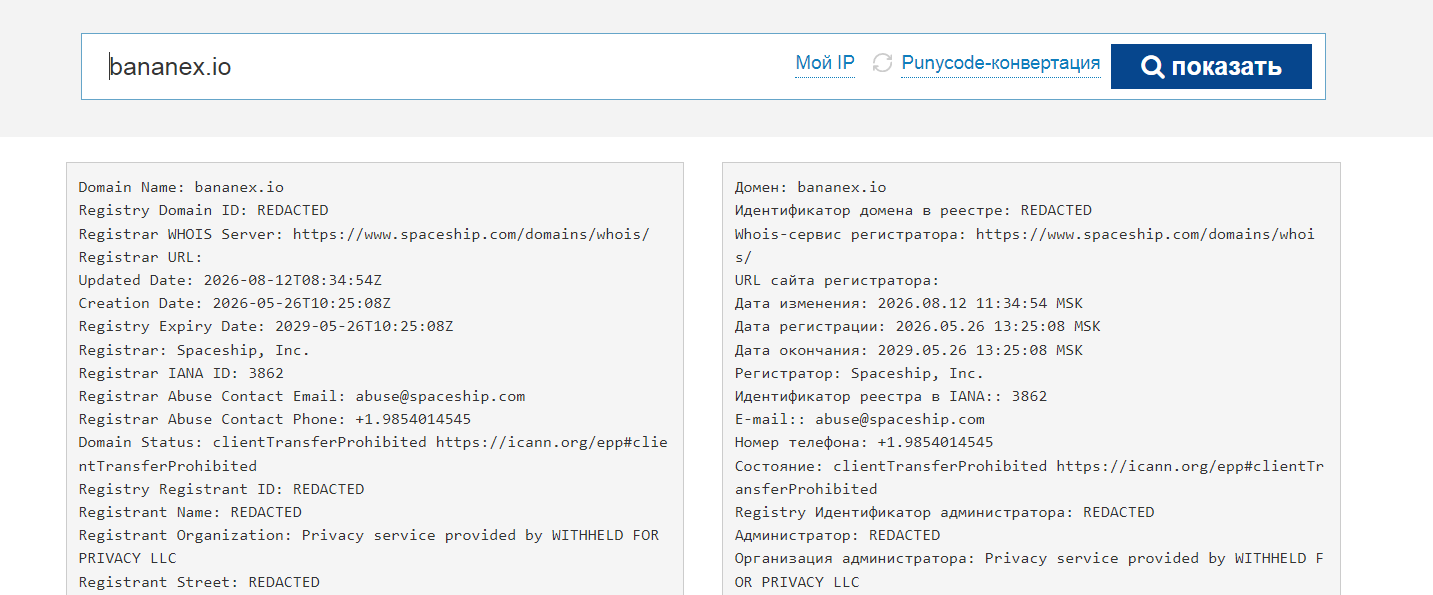This screenshot has width=1433, height=595.
Task: Click the 'Домен: bananex.io' line
Action: (811, 187)
